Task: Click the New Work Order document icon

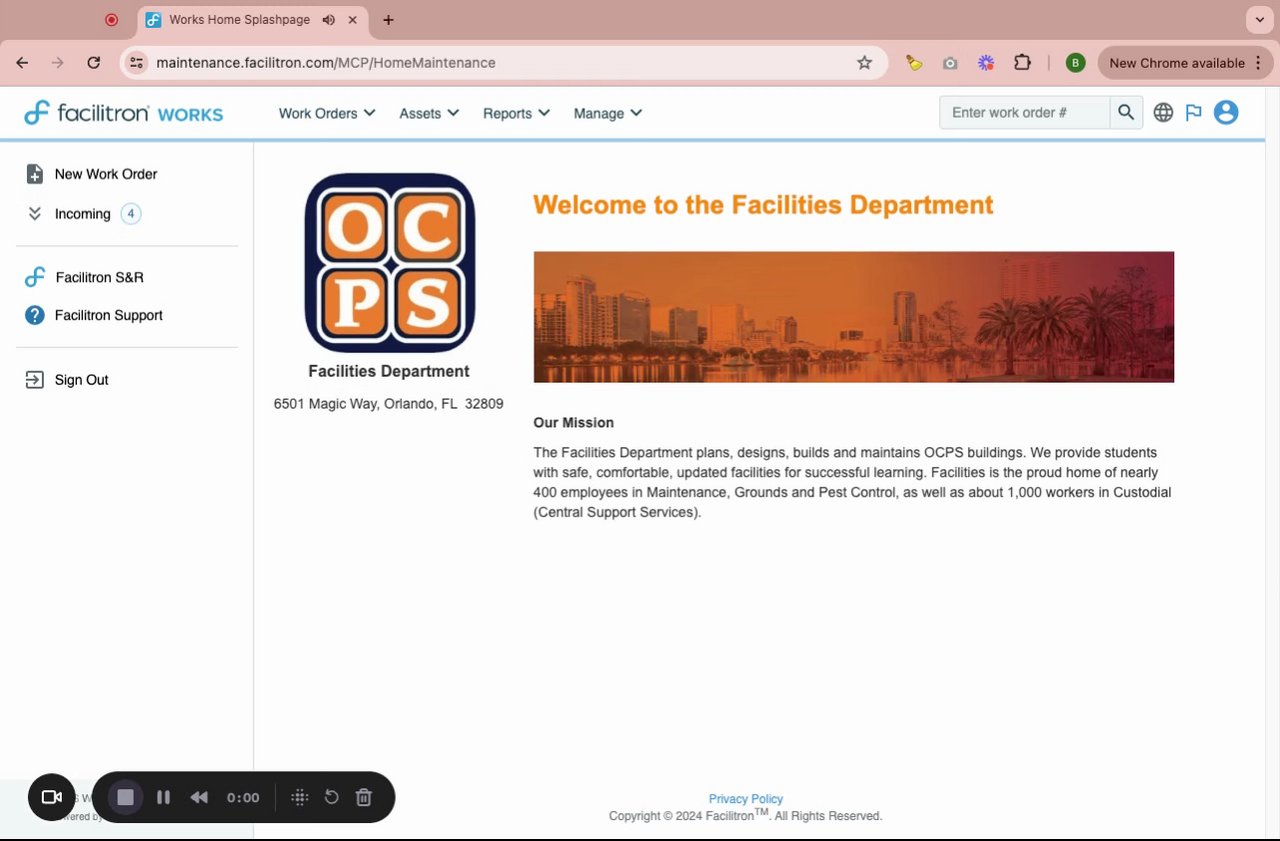Action: click(34, 174)
